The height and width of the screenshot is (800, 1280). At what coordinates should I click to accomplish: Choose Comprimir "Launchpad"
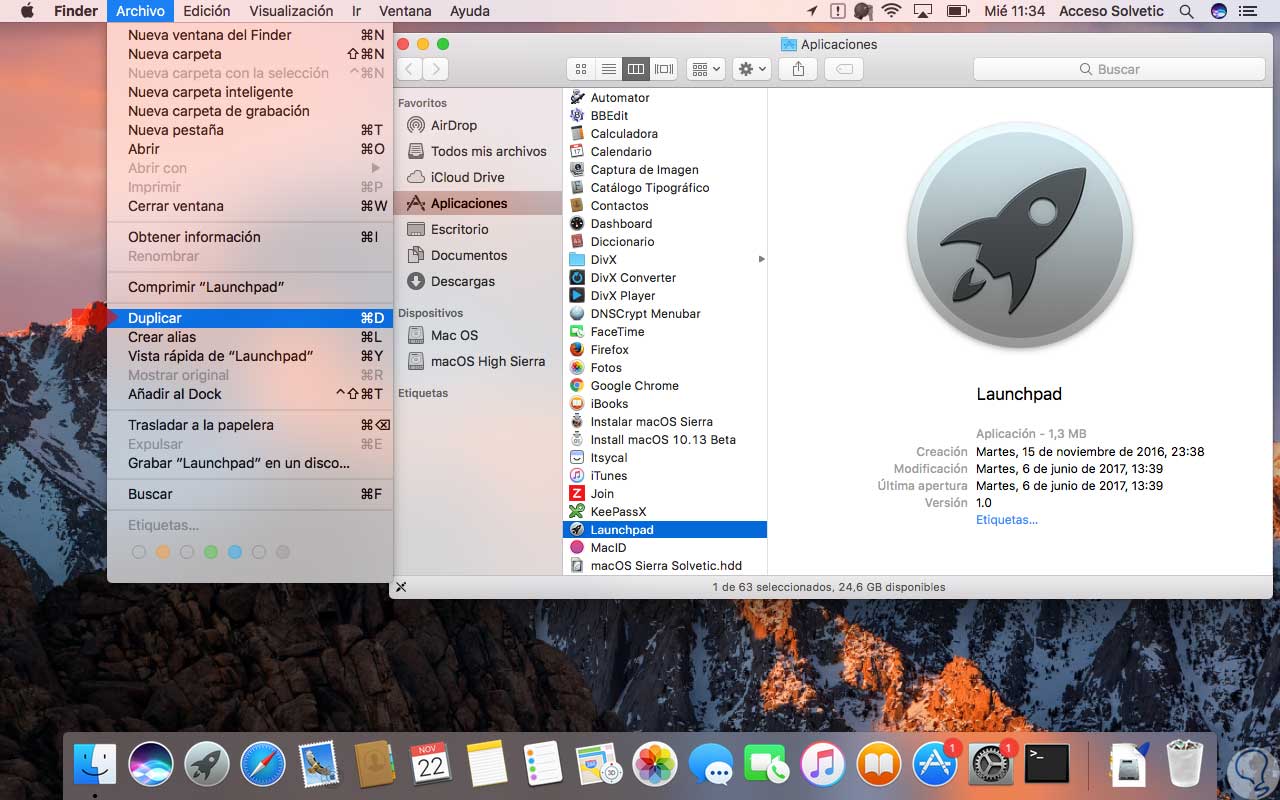[250, 287]
